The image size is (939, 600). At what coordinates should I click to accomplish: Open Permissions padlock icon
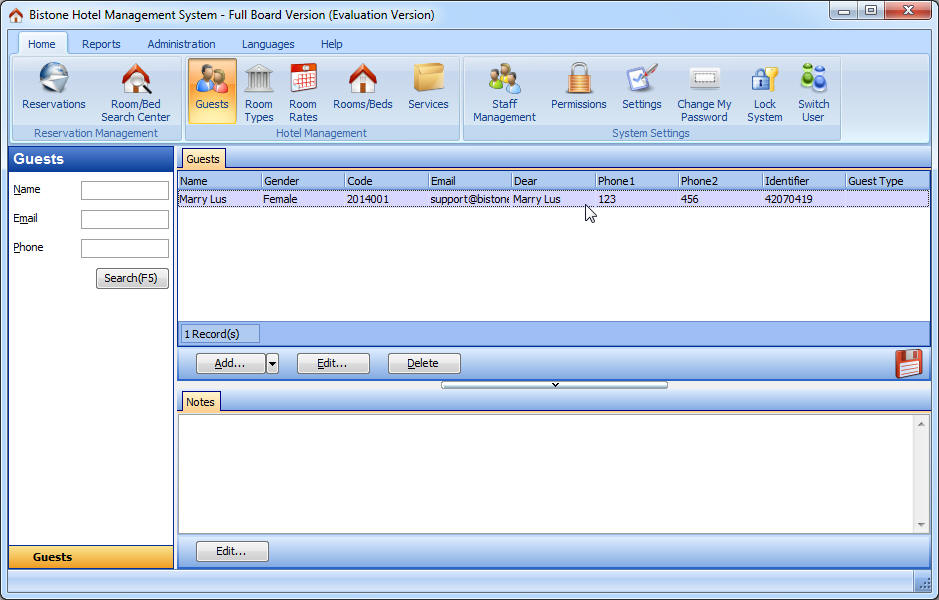click(x=578, y=88)
